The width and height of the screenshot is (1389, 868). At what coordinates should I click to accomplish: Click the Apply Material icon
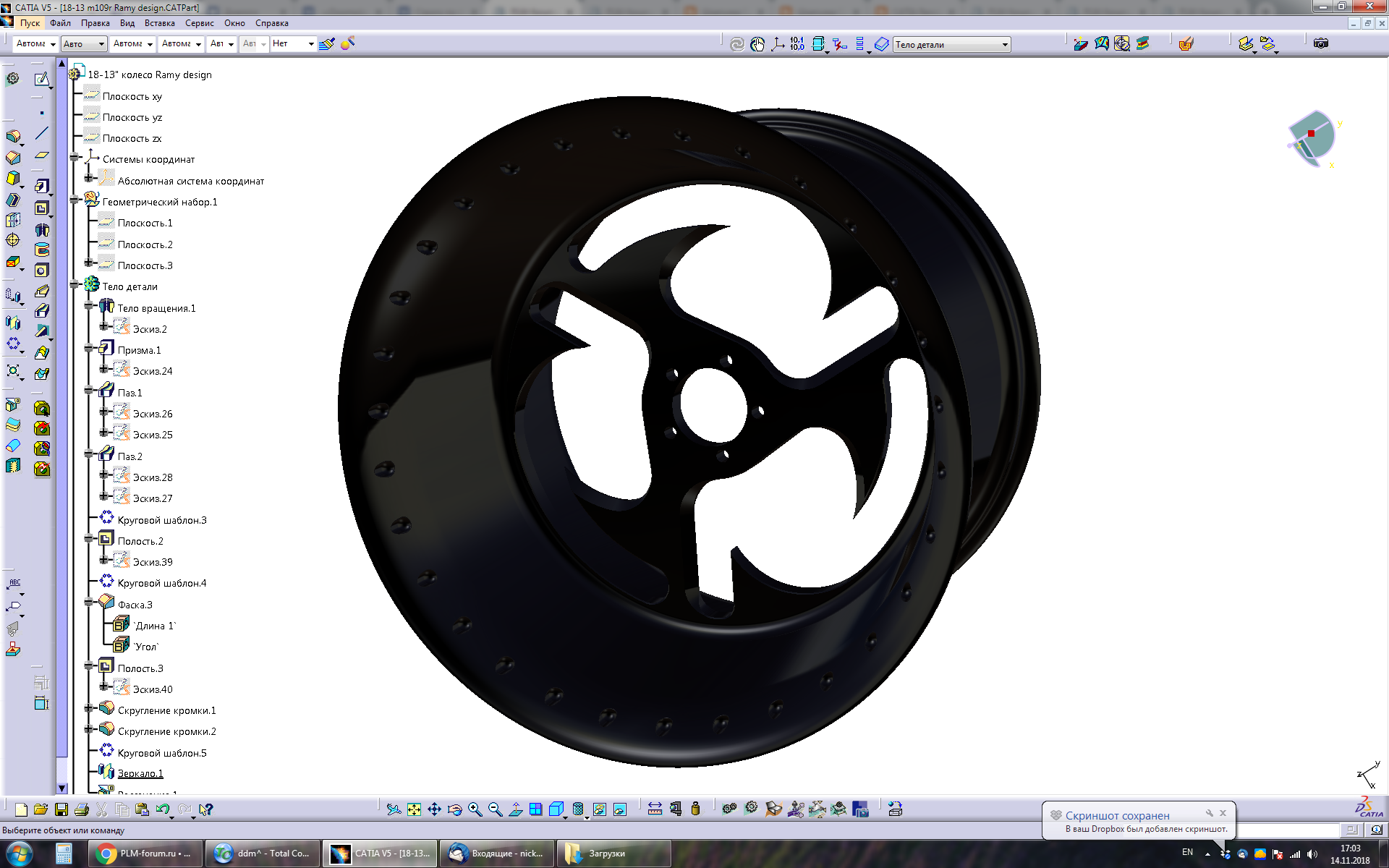tap(1186, 44)
